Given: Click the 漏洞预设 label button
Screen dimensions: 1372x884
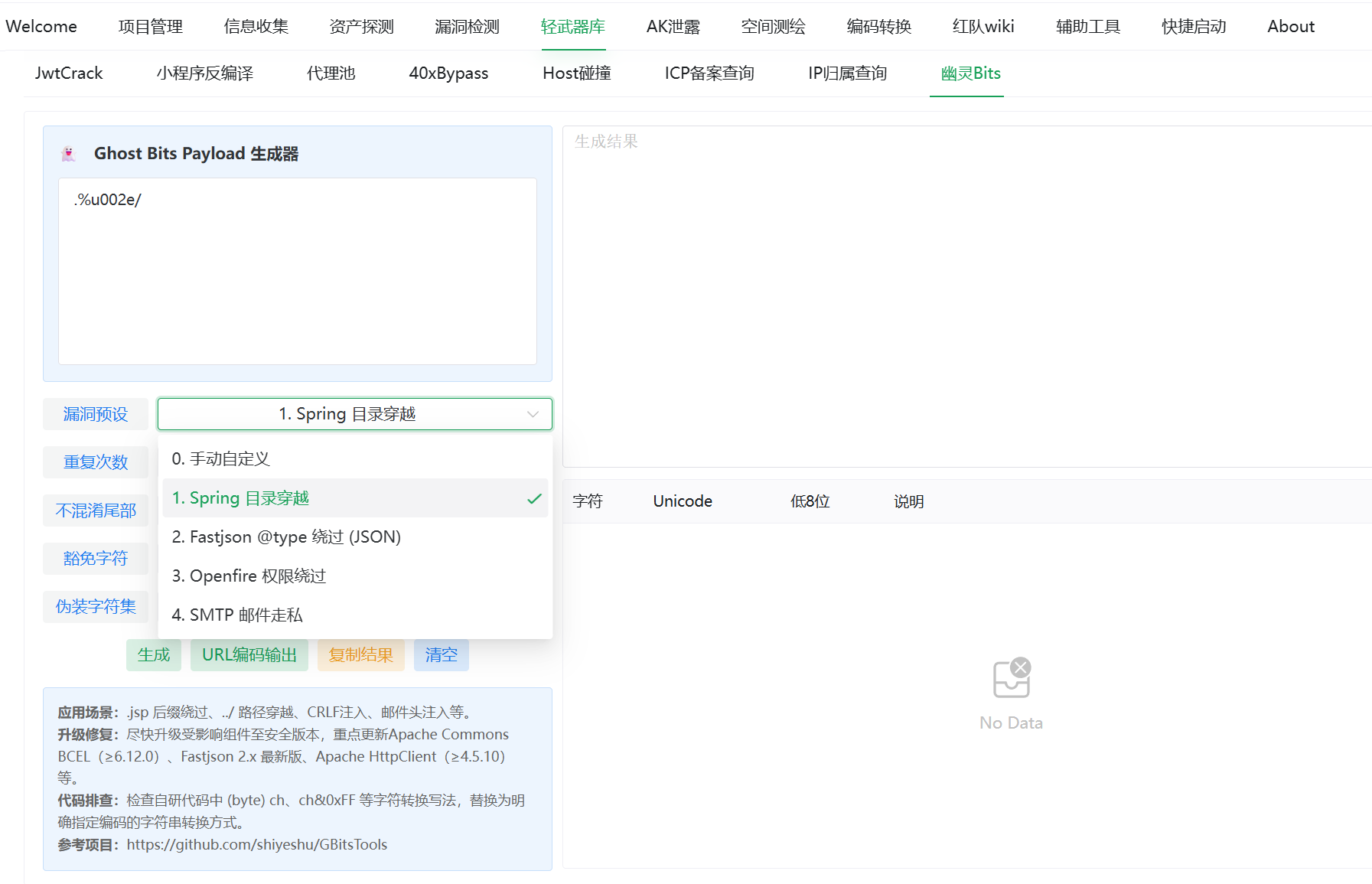Looking at the screenshot, I should pos(96,414).
